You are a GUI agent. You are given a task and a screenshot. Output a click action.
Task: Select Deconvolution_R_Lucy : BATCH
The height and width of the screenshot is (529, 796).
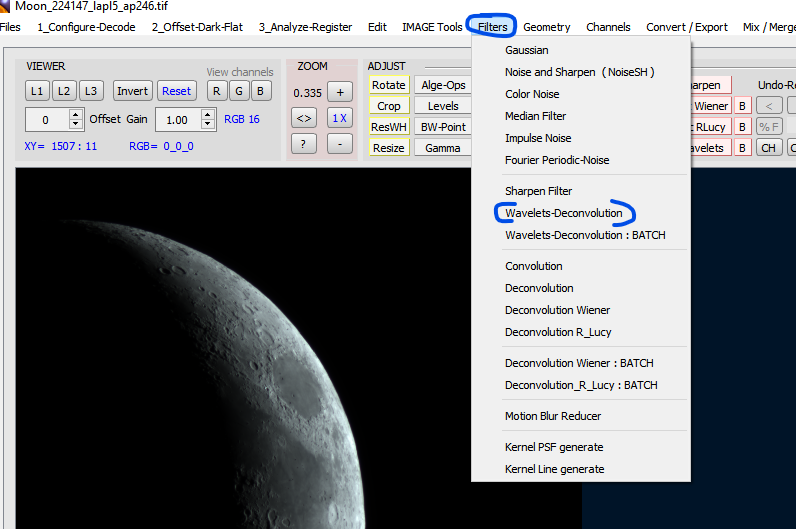[581, 385]
